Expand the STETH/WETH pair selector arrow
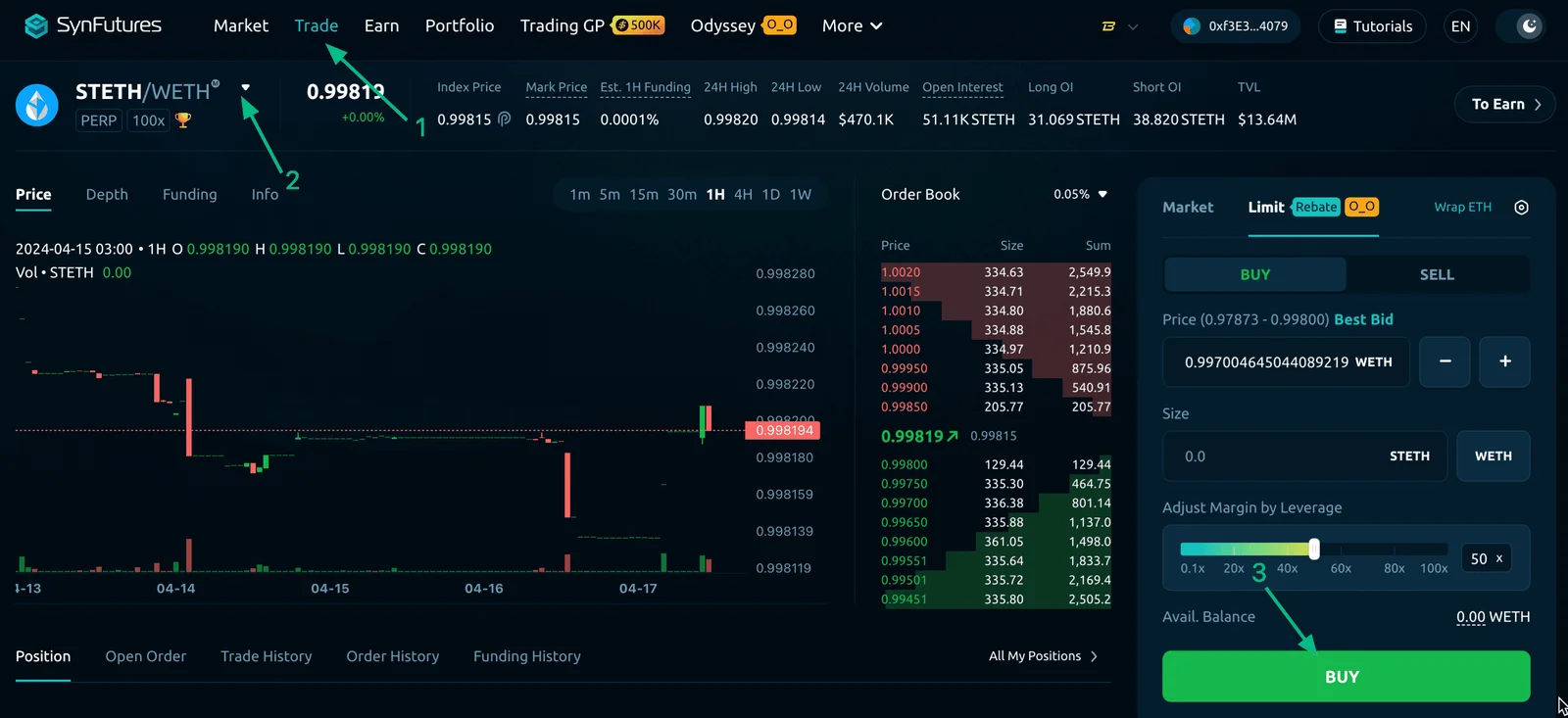Image resolution: width=1568 pixels, height=718 pixels. 245,87
